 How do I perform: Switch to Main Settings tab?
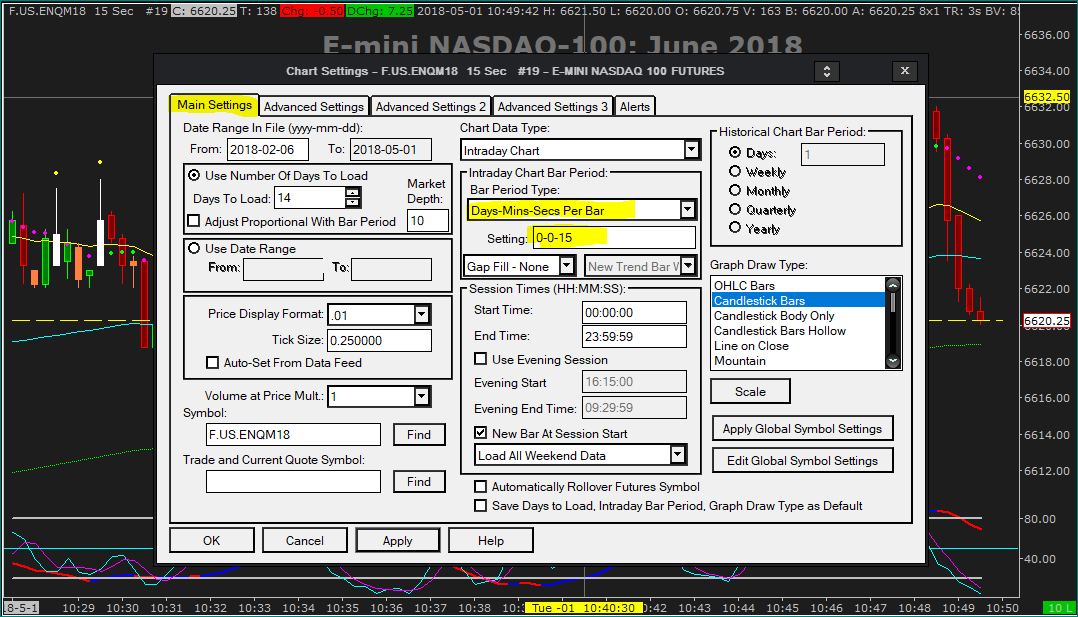point(214,105)
